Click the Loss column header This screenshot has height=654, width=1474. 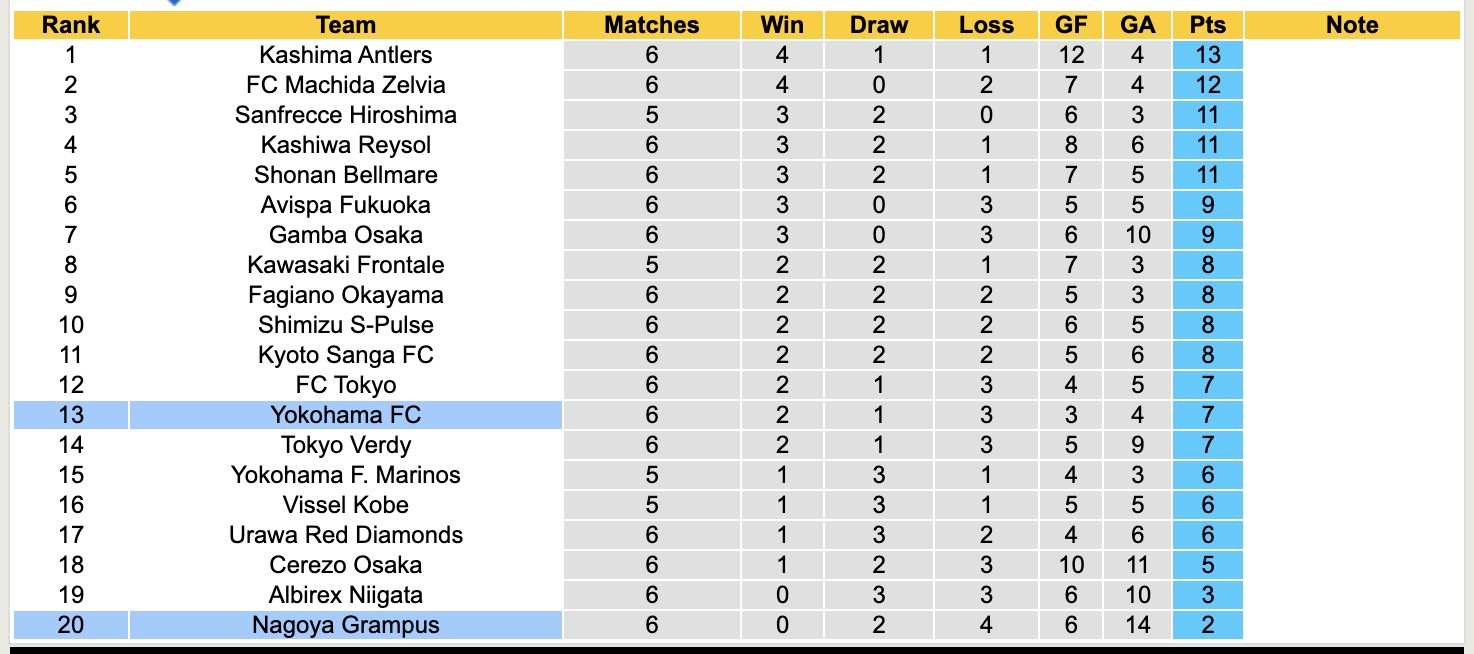click(x=986, y=25)
